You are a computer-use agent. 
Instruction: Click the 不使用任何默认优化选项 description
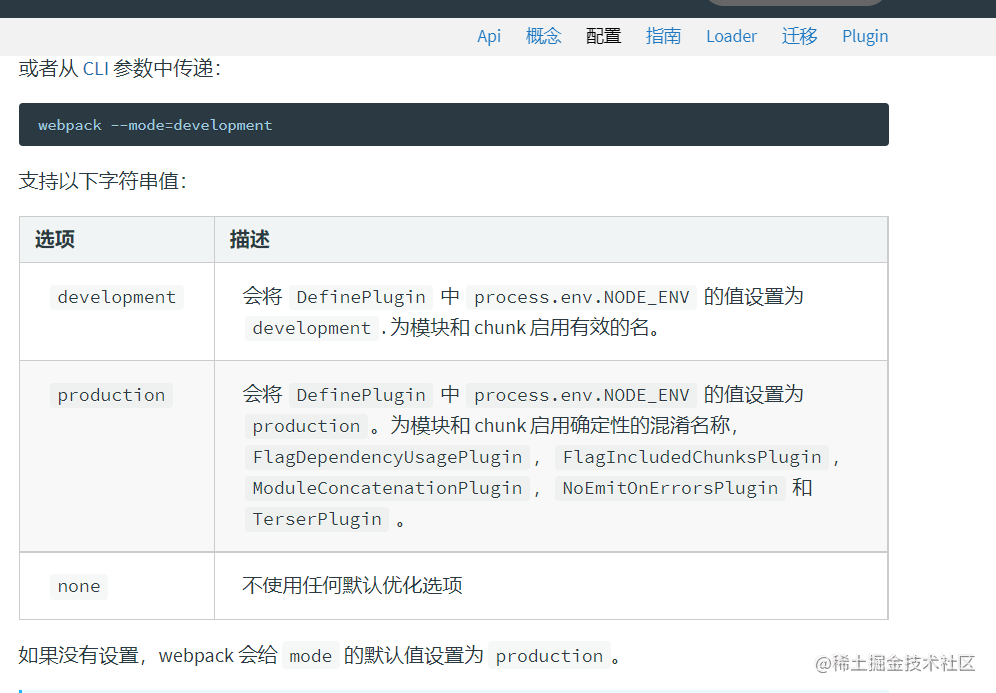(x=352, y=585)
